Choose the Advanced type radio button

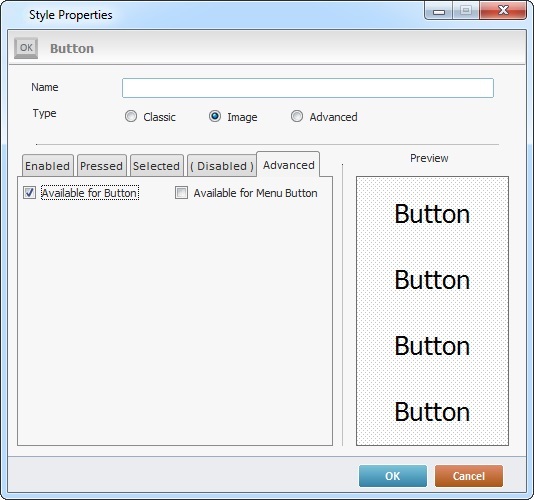(297, 116)
